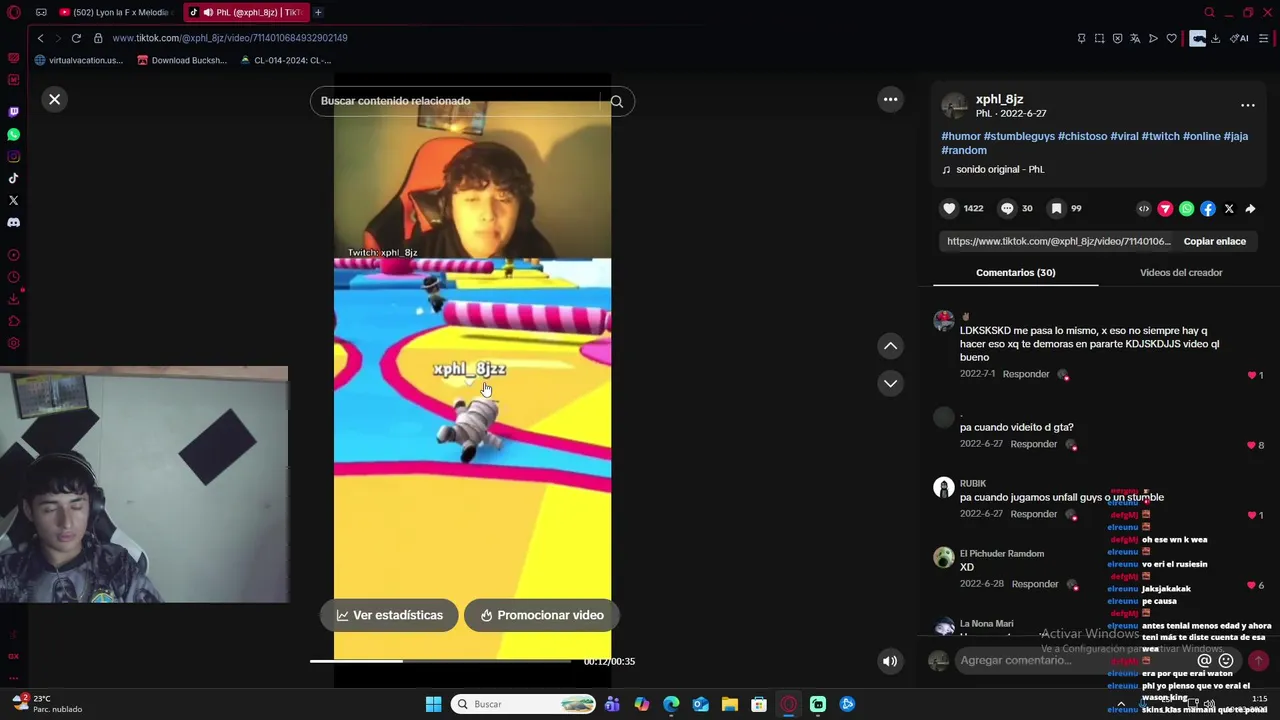Open the 'Download Bucksh...' bookmark
Image resolution: width=1280 pixels, height=720 pixels.
(182, 60)
